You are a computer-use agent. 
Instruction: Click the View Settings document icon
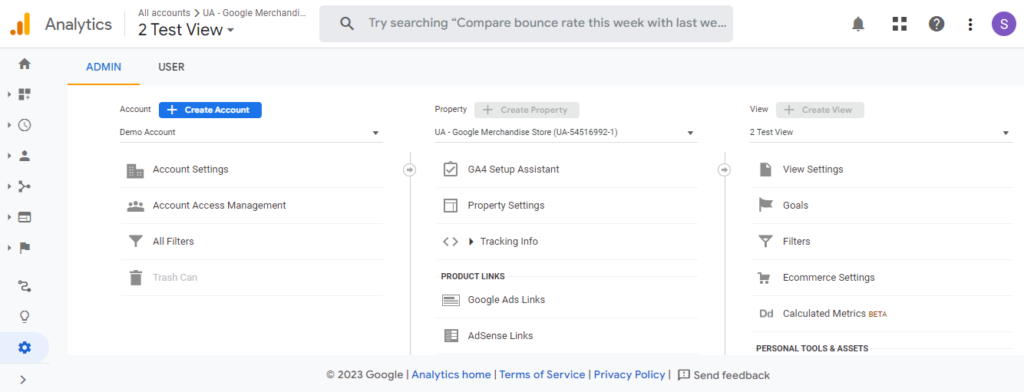pyautogui.click(x=765, y=169)
